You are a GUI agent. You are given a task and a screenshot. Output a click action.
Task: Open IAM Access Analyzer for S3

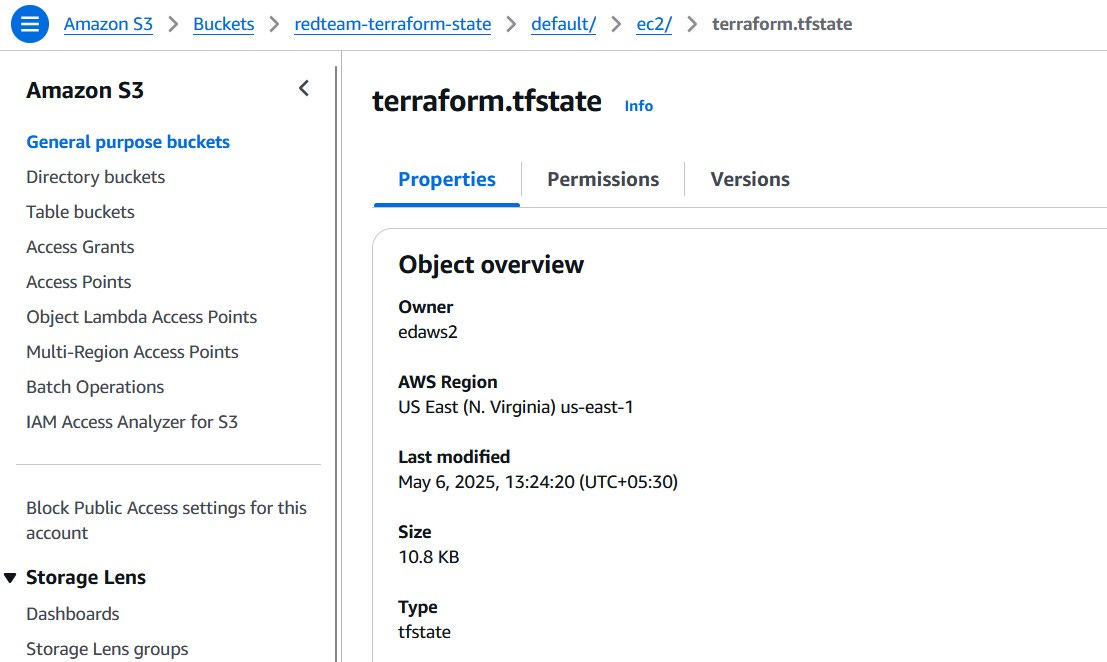coord(132,422)
